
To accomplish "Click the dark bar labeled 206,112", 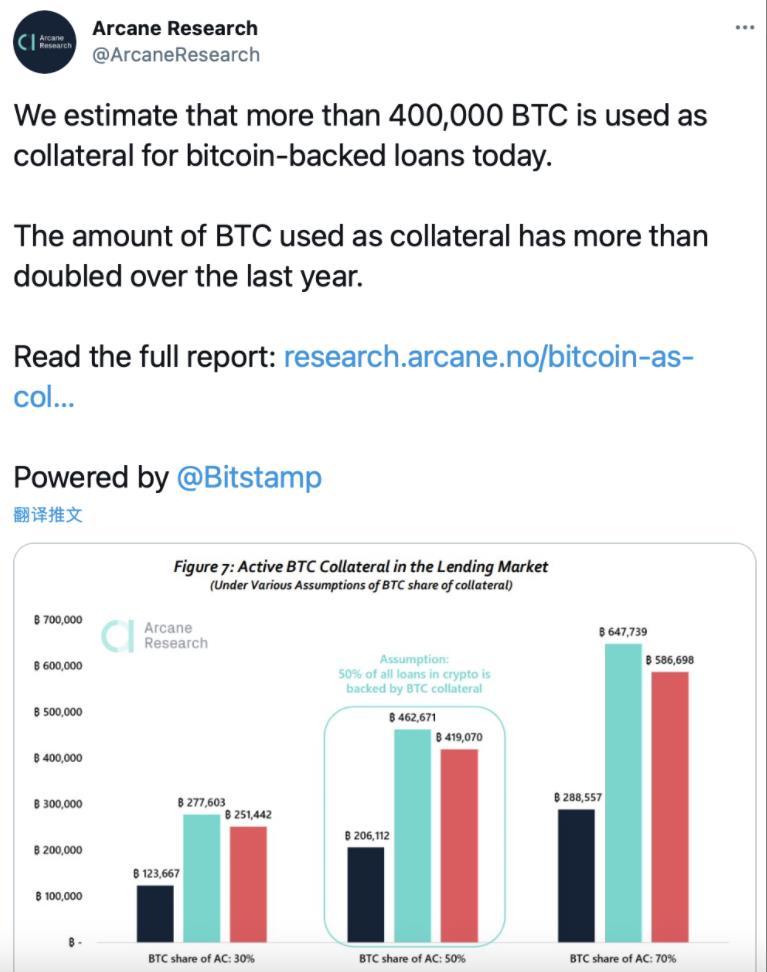I will tap(365, 894).
